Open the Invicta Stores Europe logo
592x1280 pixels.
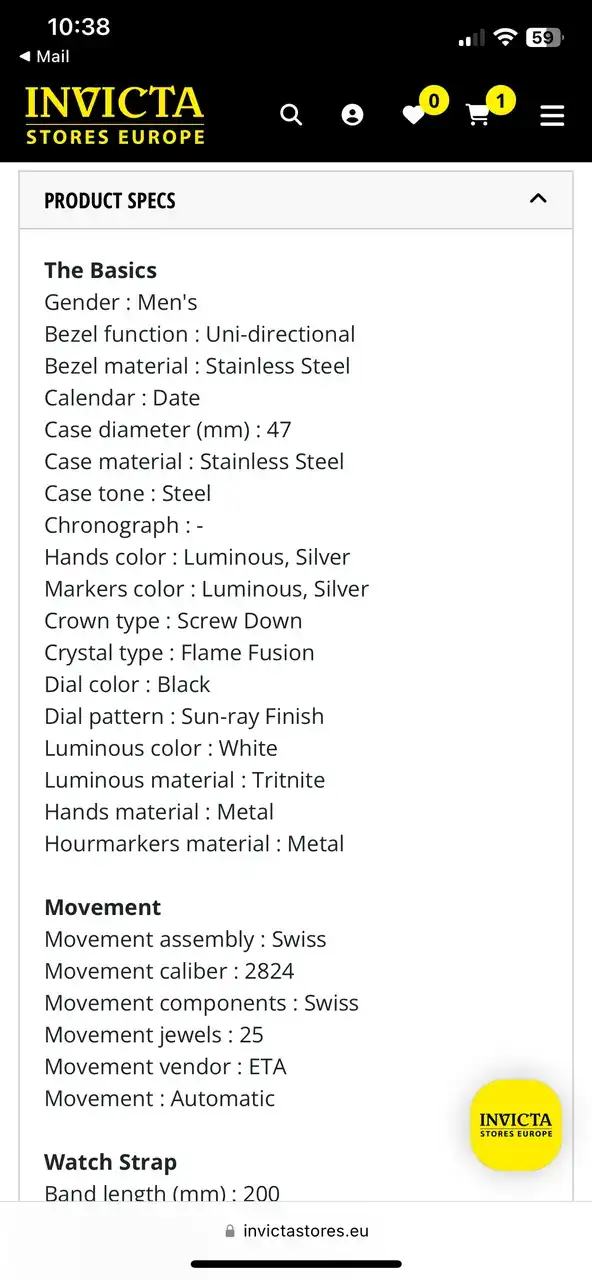click(114, 115)
